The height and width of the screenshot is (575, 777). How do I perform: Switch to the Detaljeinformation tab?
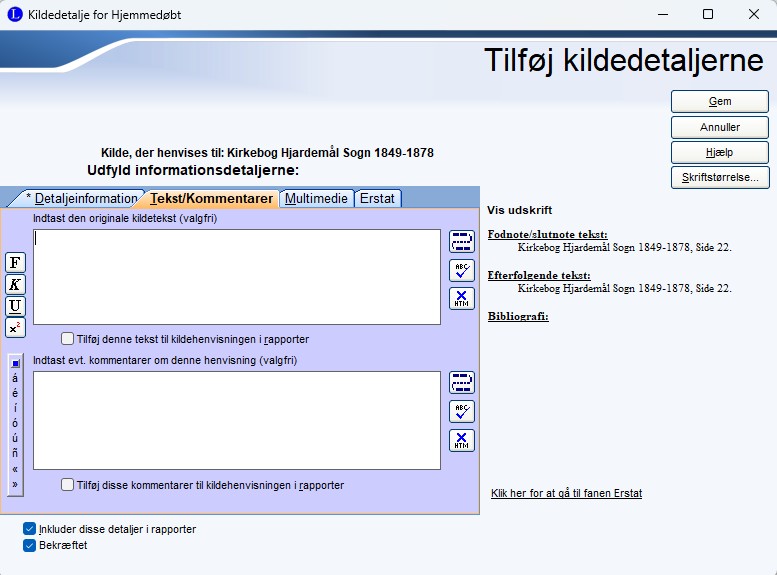78,198
